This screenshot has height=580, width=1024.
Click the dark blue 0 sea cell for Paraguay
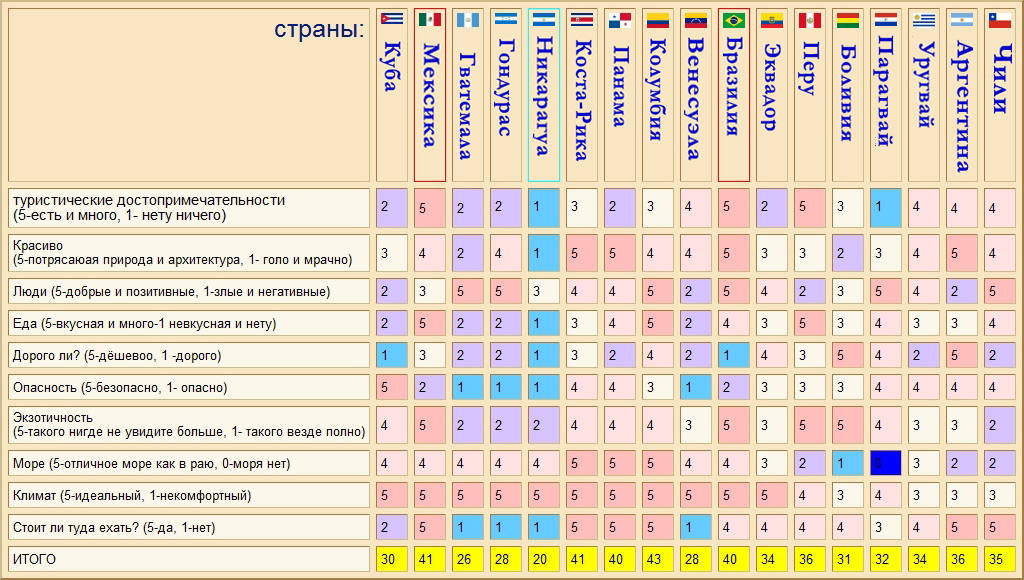(x=886, y=463)
